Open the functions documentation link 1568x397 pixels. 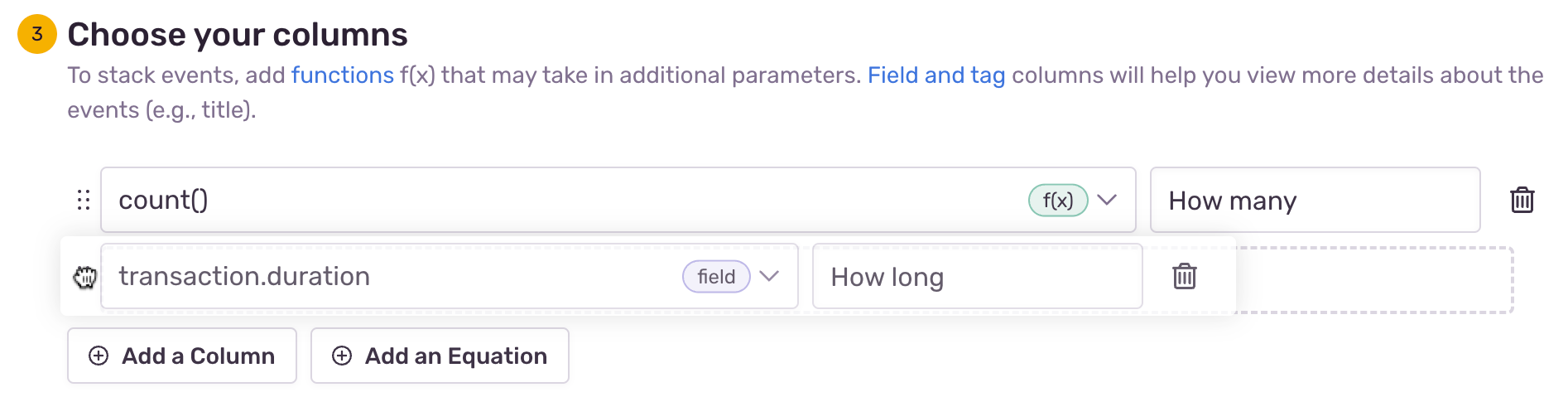tap(342, 75)
